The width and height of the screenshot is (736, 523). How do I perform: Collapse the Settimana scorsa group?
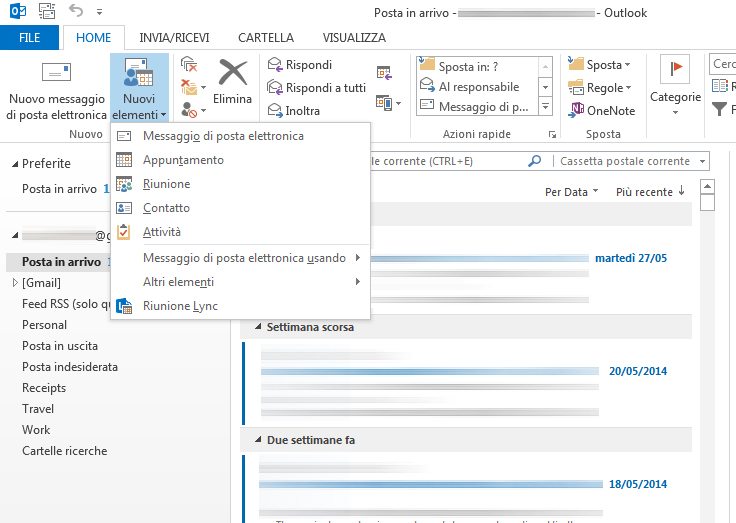tap(257, 327)
